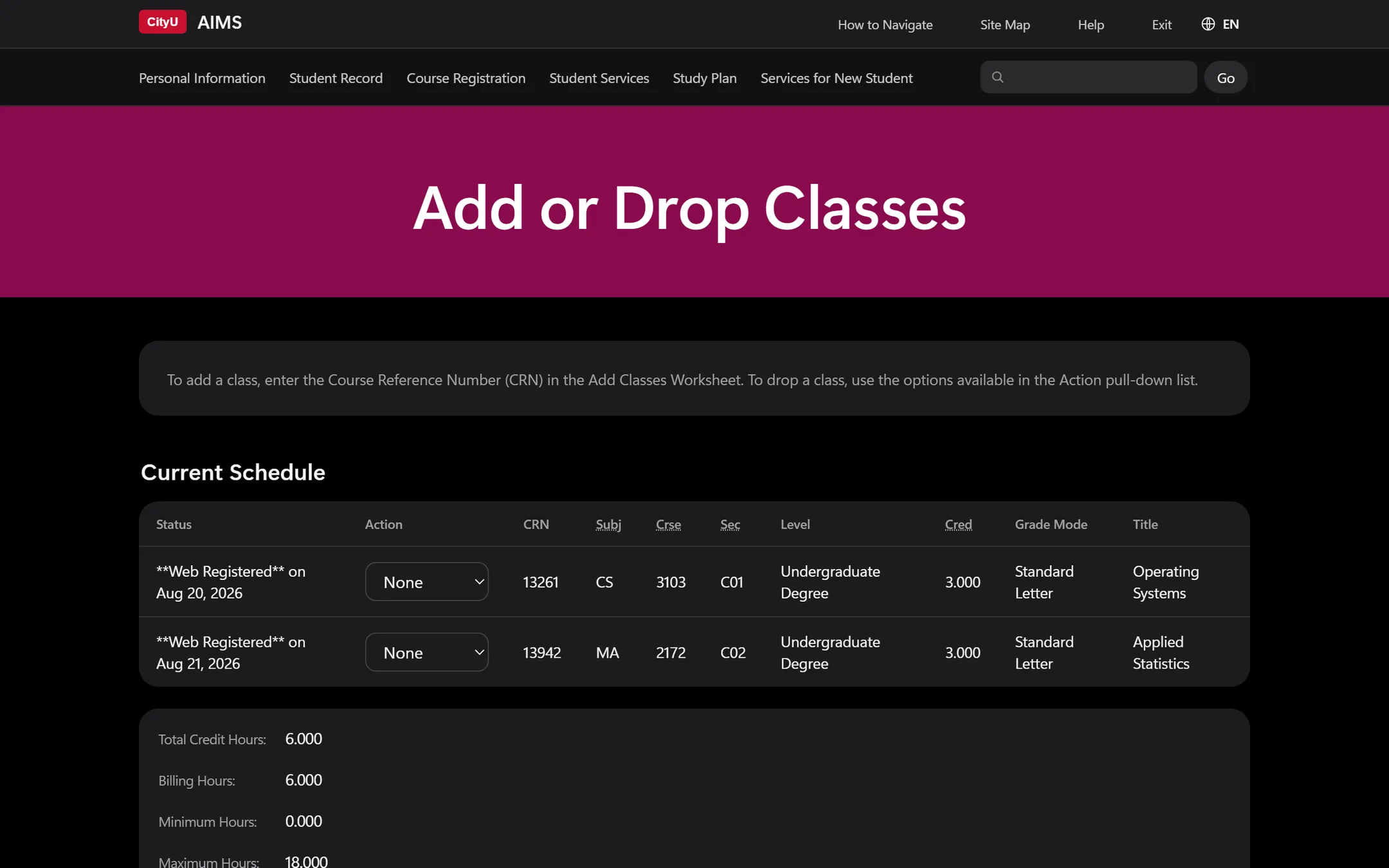Click section C02 cell

click(733, 653)
